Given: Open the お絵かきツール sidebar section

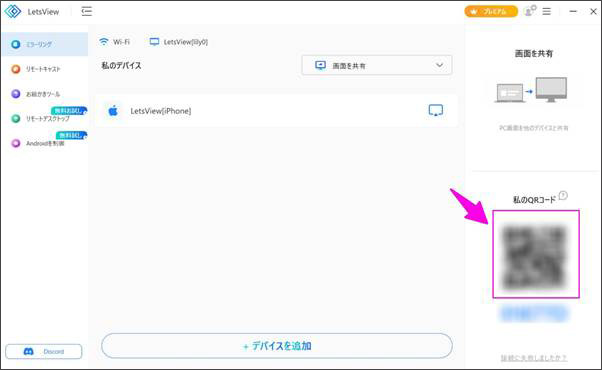Looking at the screenshot, I should coord(45,94).
